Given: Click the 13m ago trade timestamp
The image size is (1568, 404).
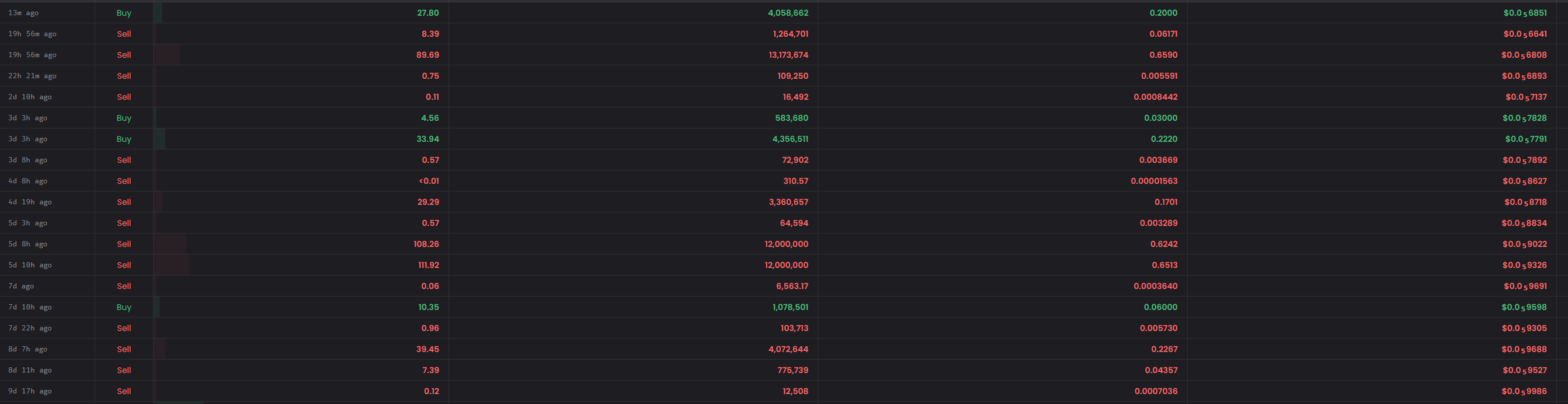Looking at the screenshot, I should pyautogui.click(x=23, y=13).
